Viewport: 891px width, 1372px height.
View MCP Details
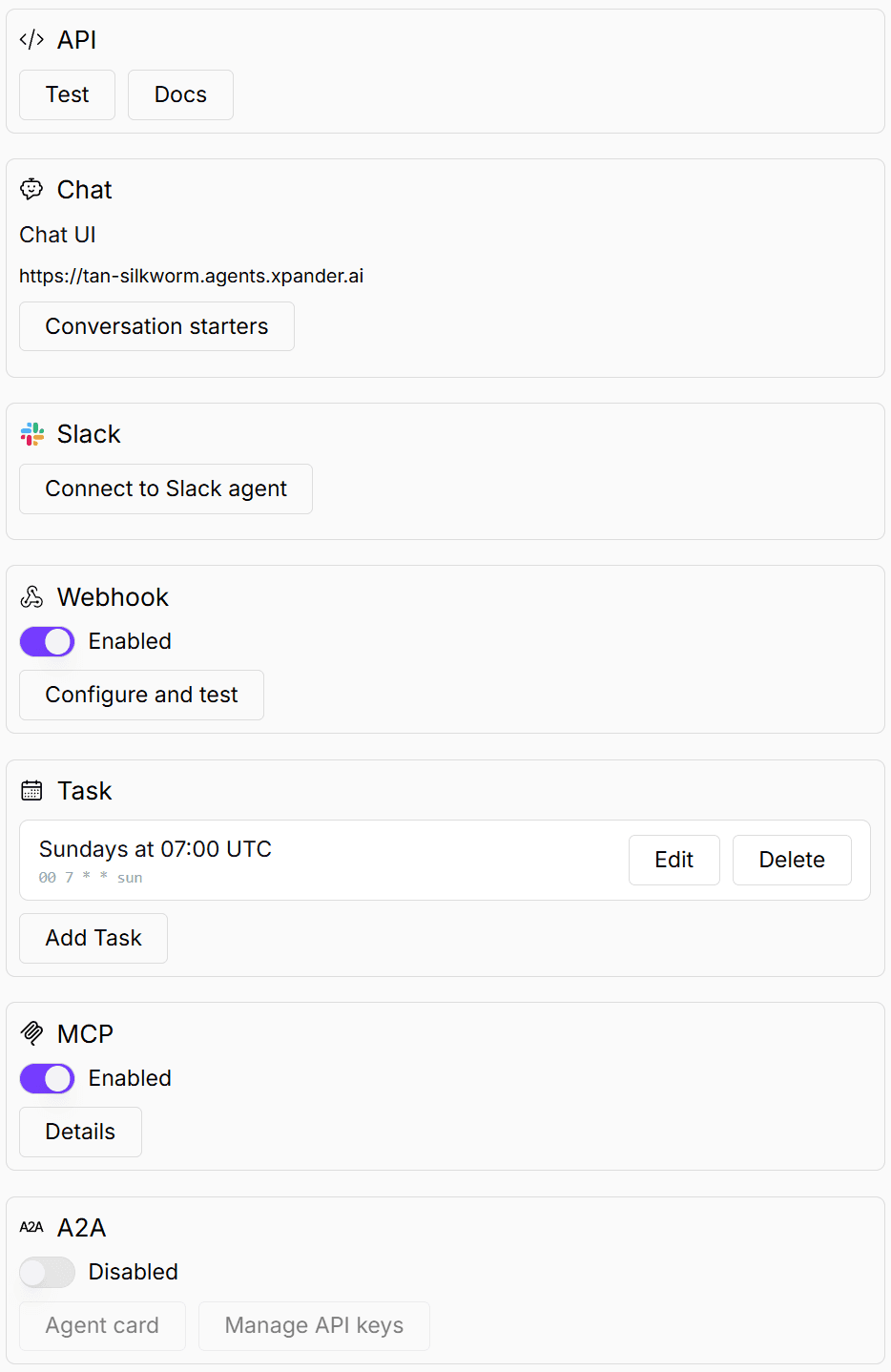80,1132
